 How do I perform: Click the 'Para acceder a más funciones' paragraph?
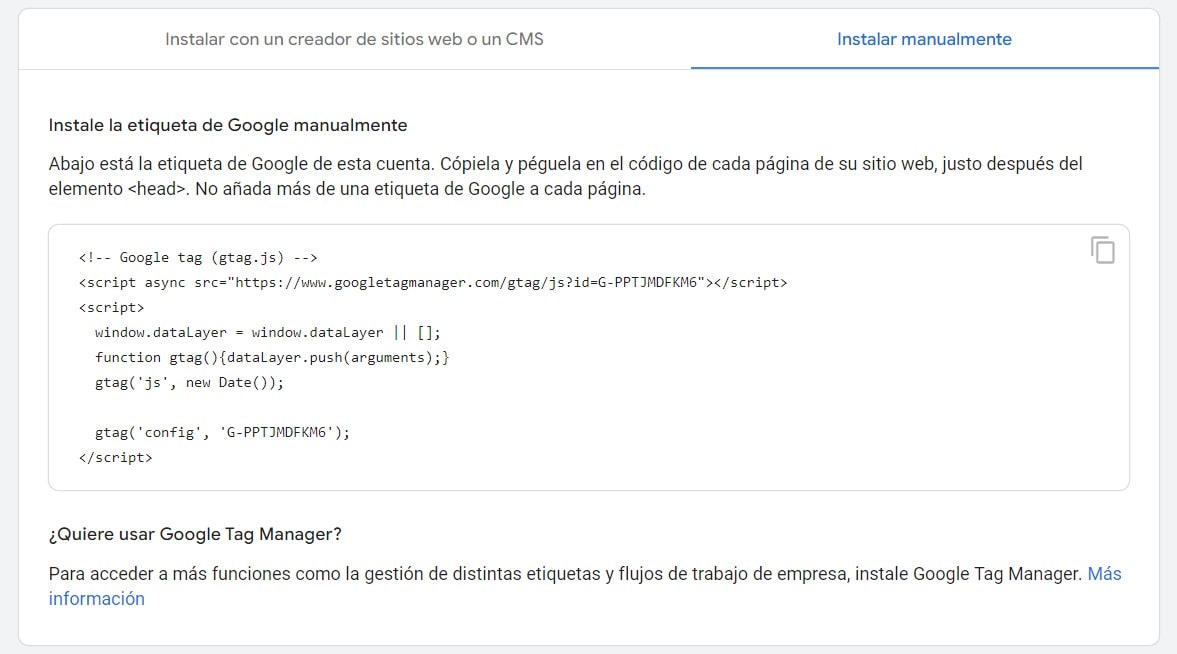585,586
